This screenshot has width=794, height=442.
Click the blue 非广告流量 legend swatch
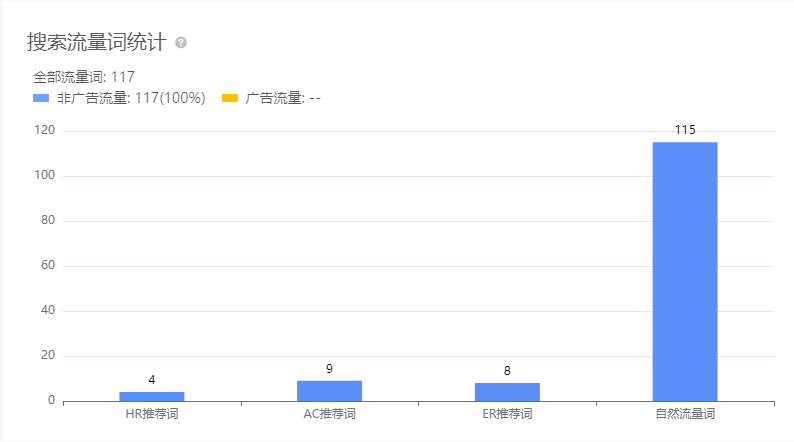point(41,98)
